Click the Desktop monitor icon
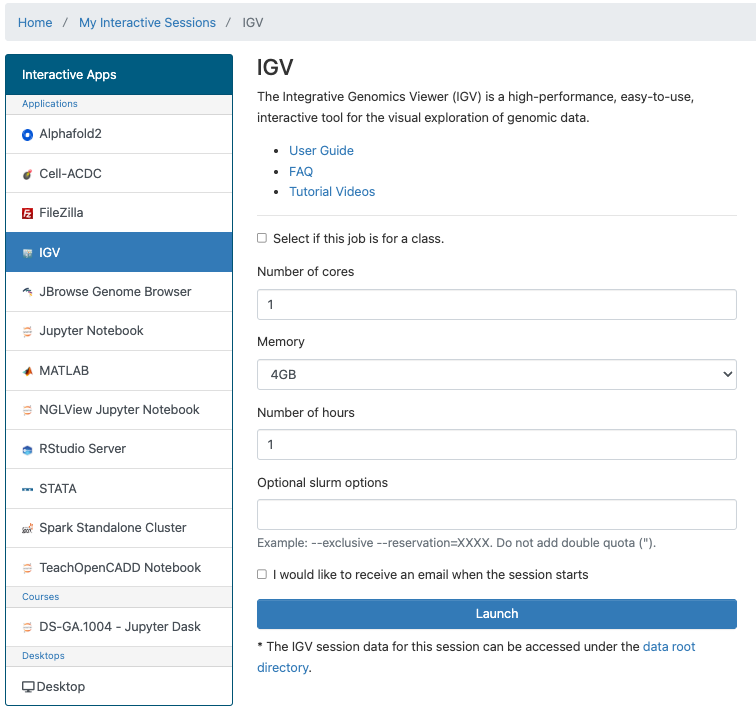The image size is (756, 711). pyautogui.click(x=28, y=687)
